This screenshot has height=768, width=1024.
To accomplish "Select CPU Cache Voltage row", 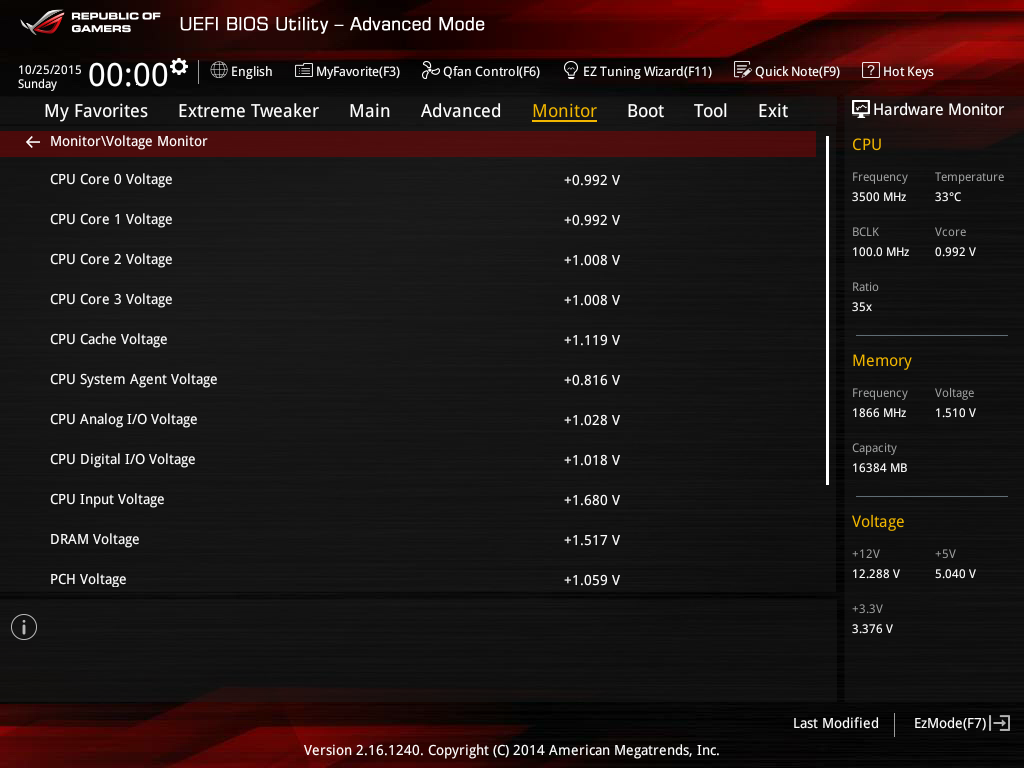I will coord(408,340).
